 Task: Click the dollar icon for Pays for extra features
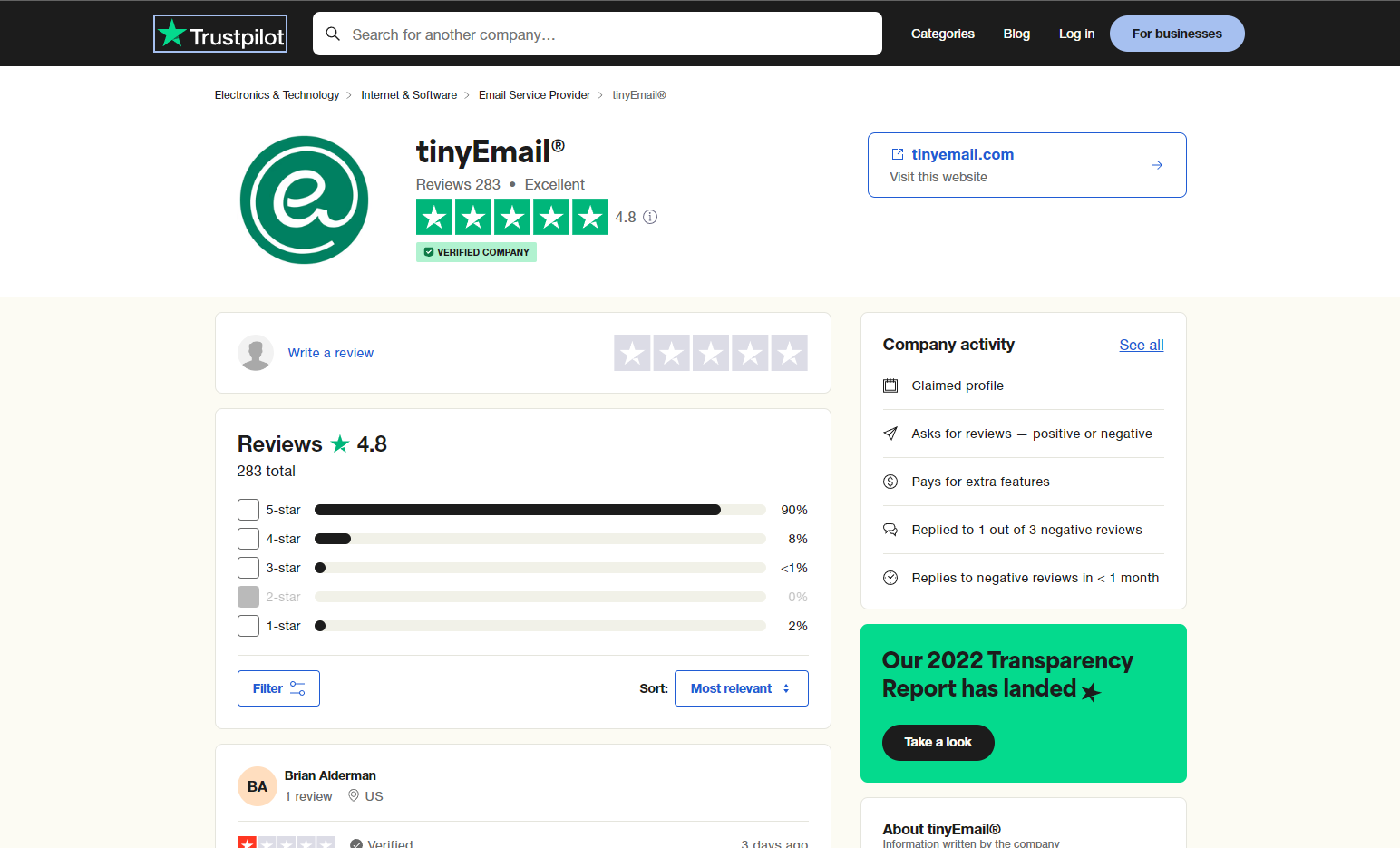(890, 482)
